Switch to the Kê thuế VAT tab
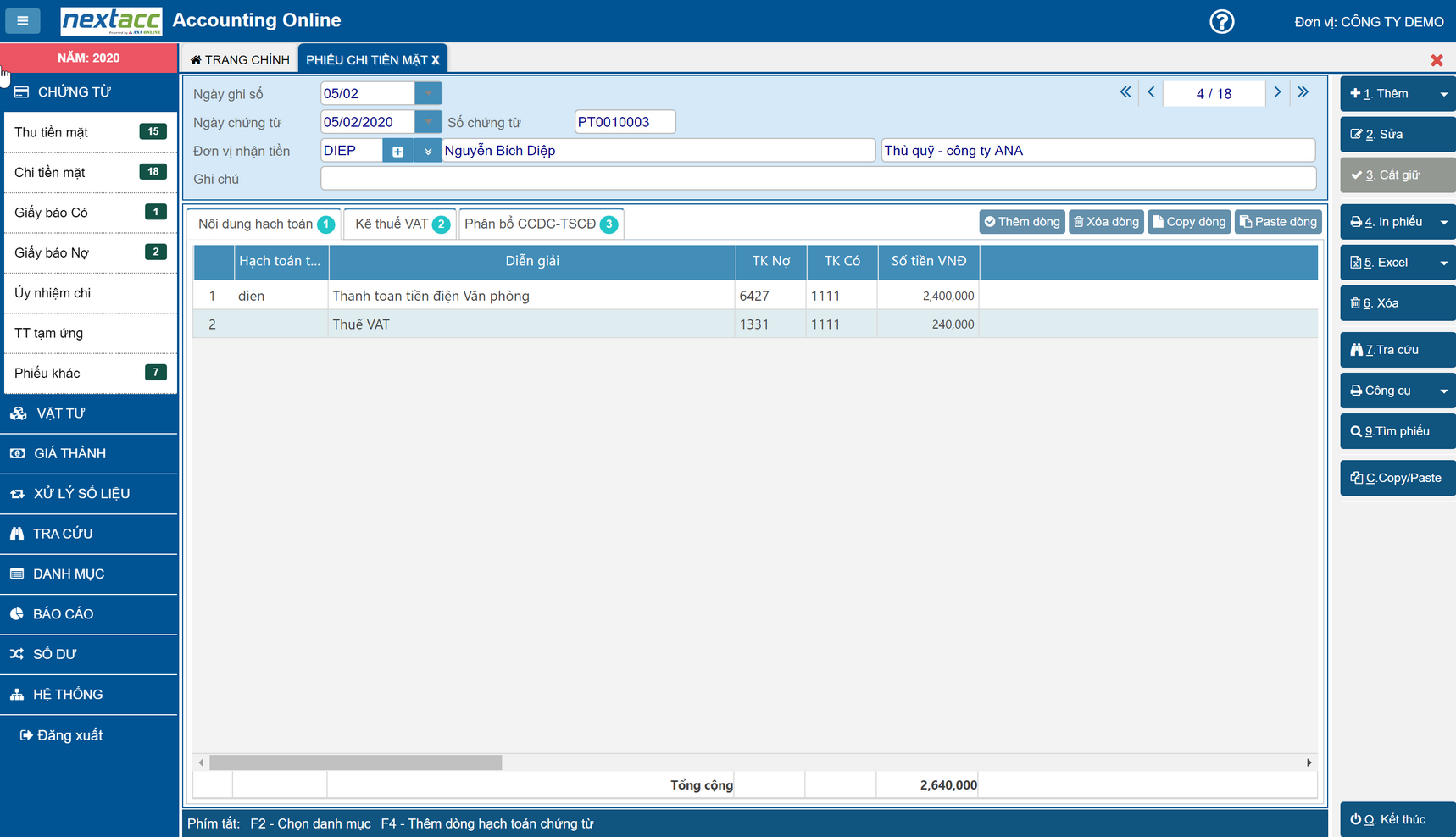Screen dimensions: 1456x837 pos(400,224)
